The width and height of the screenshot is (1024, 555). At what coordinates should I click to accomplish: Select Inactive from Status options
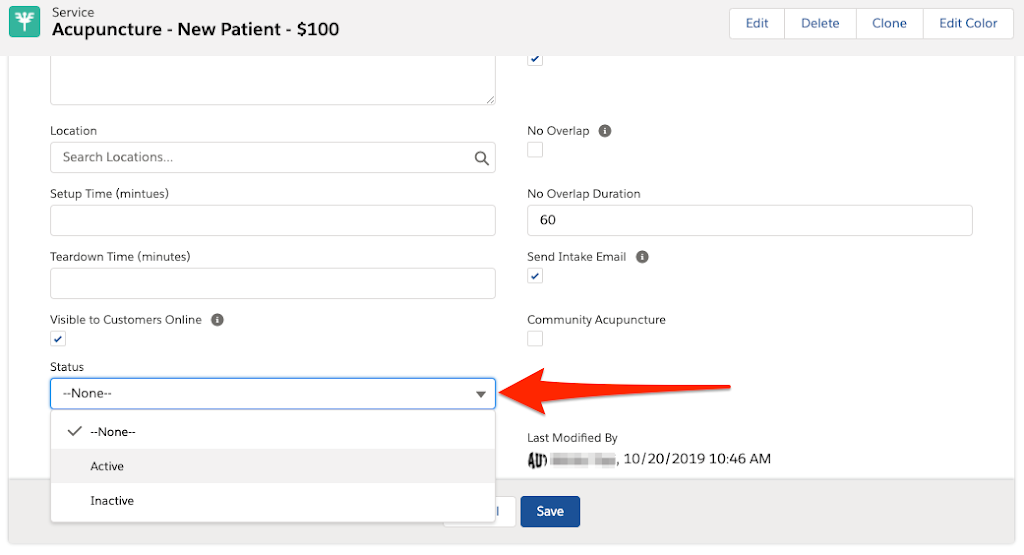112,501
